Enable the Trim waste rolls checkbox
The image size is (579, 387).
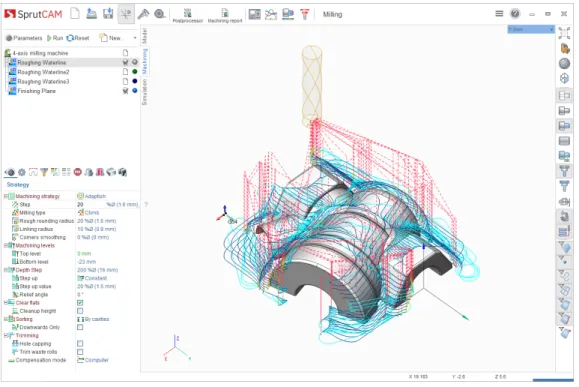point(80,352)
